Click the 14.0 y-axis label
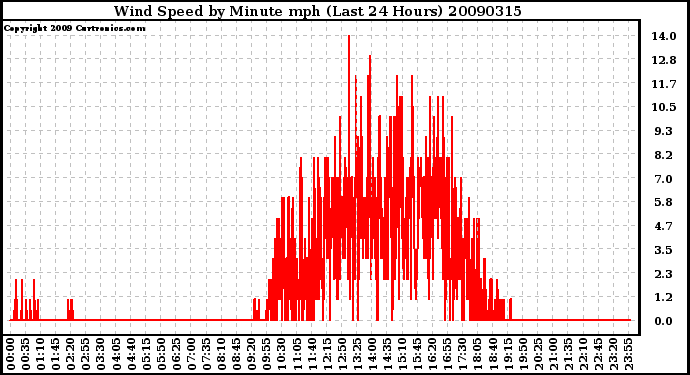This screenshot has width=690, height=375. coord(664,36)
